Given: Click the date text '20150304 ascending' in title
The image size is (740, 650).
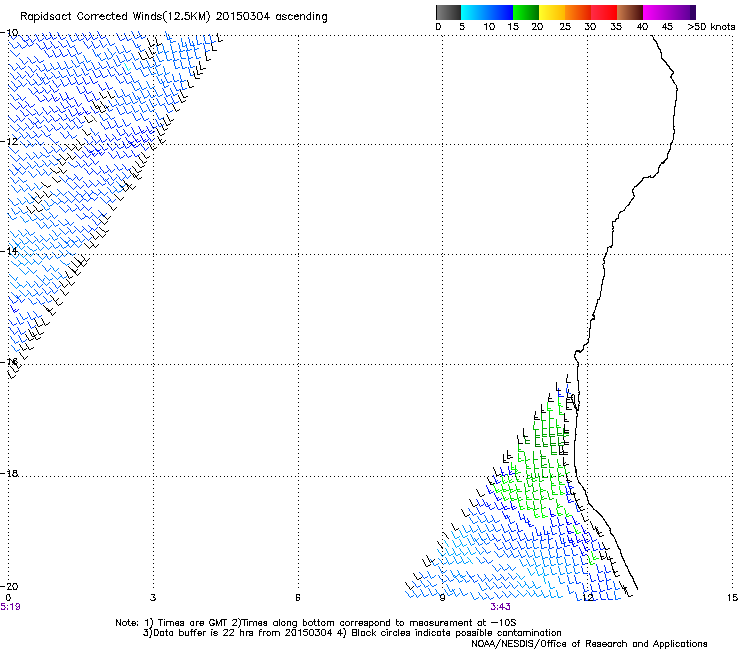Looking at the screenshot, I should pyautogui.click(x=271, y=17).
